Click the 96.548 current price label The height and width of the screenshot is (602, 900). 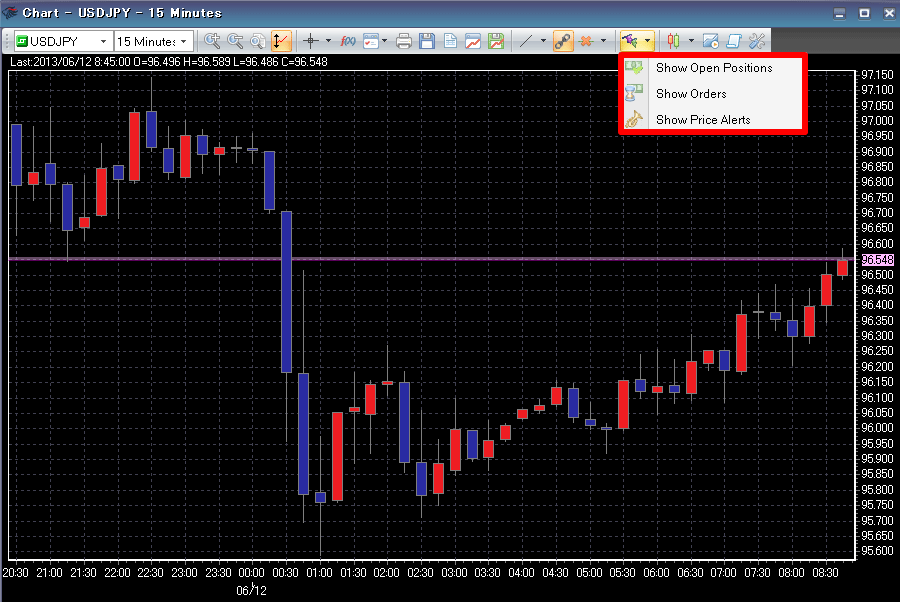[x=878, y=259]
